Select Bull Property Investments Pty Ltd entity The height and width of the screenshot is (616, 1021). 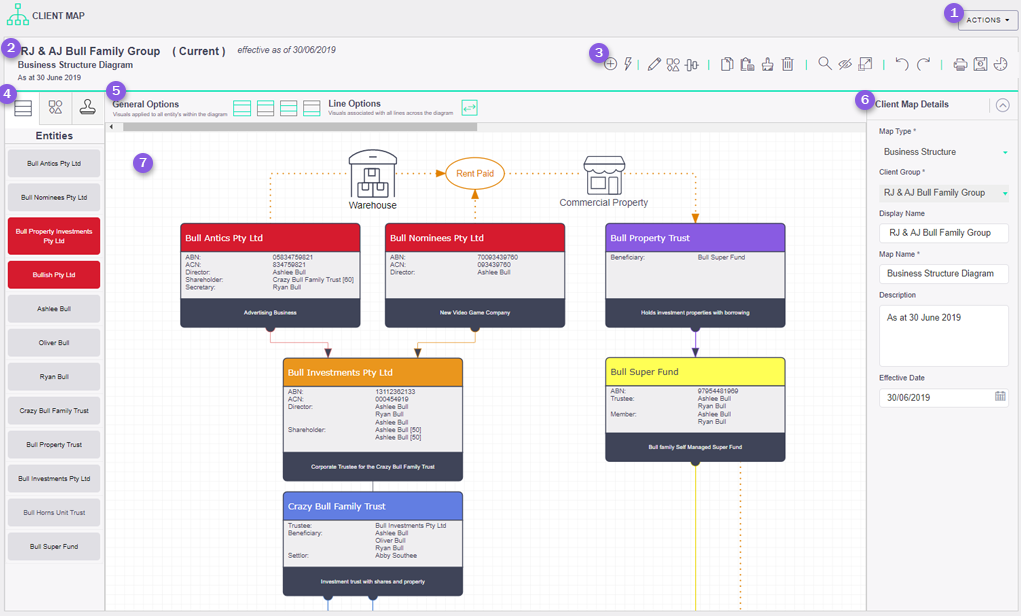click(x=54, y=236)
